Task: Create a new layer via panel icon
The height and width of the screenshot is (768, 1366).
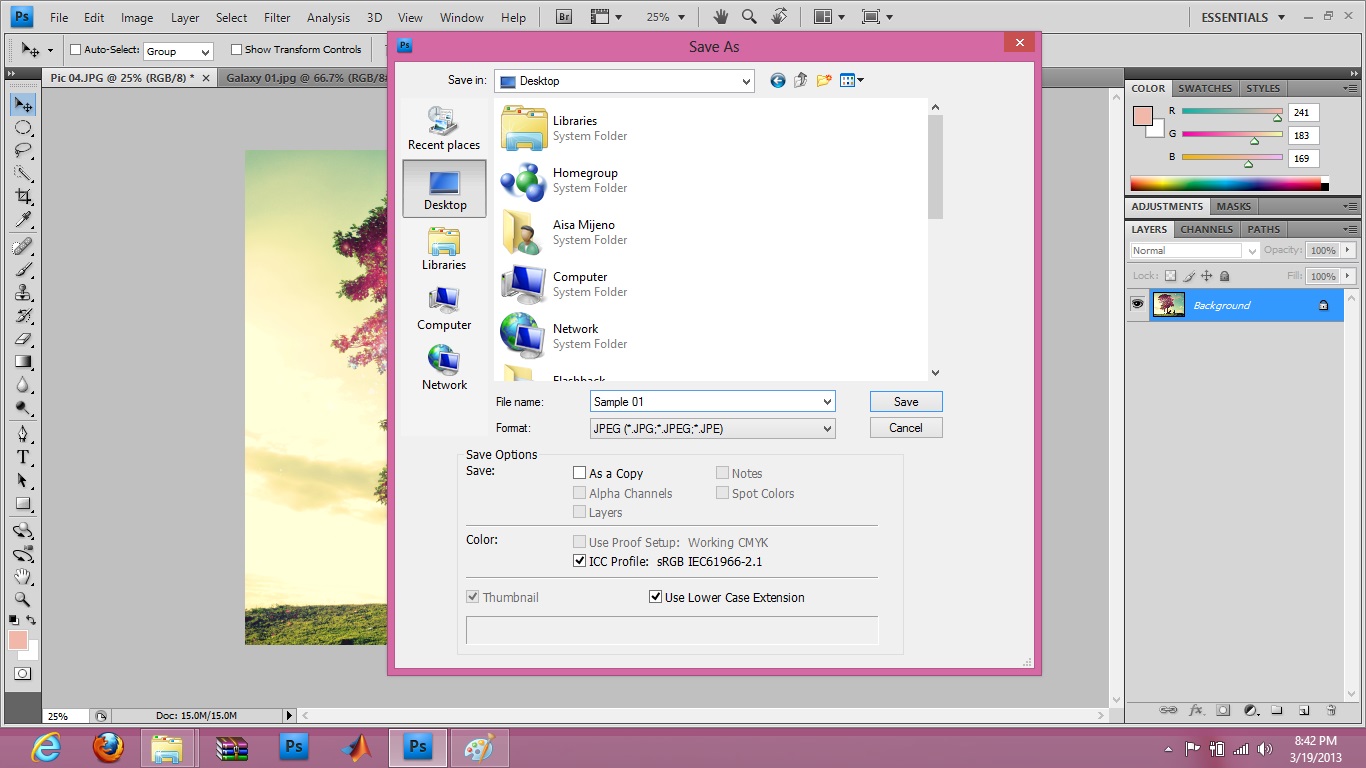Action: 1304,710
